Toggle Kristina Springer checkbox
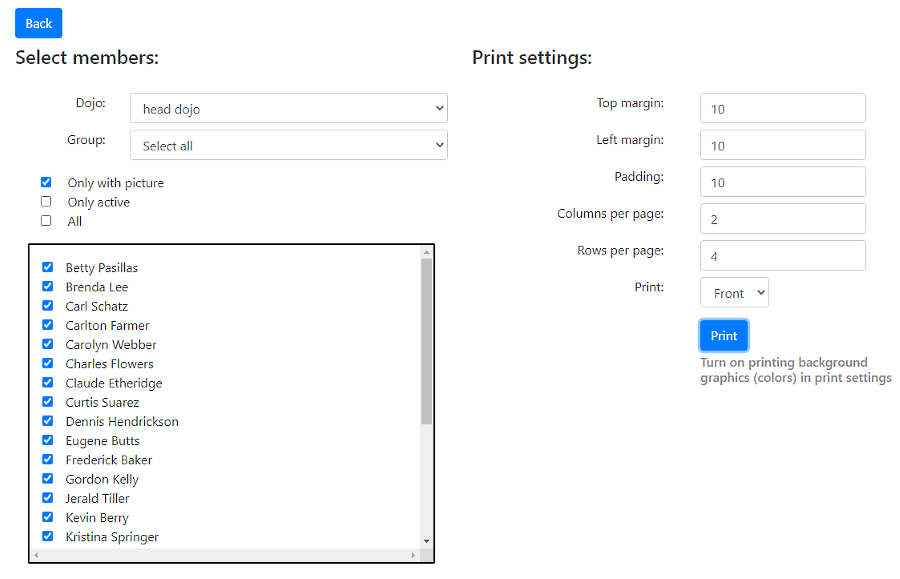900x579 pixels. [x=48, y=536]
